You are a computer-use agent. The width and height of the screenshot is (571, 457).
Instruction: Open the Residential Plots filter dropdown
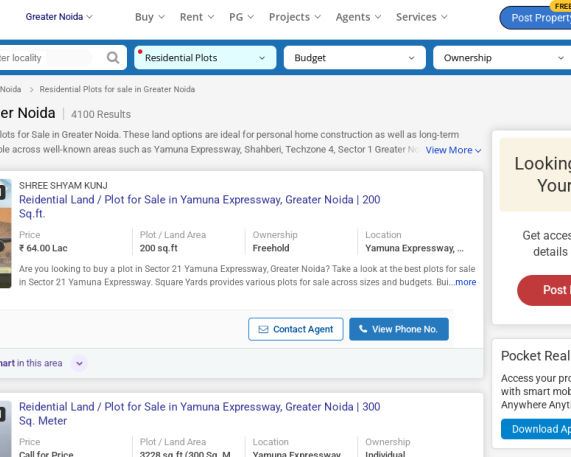pyautogui.click(x=205, y=58)
